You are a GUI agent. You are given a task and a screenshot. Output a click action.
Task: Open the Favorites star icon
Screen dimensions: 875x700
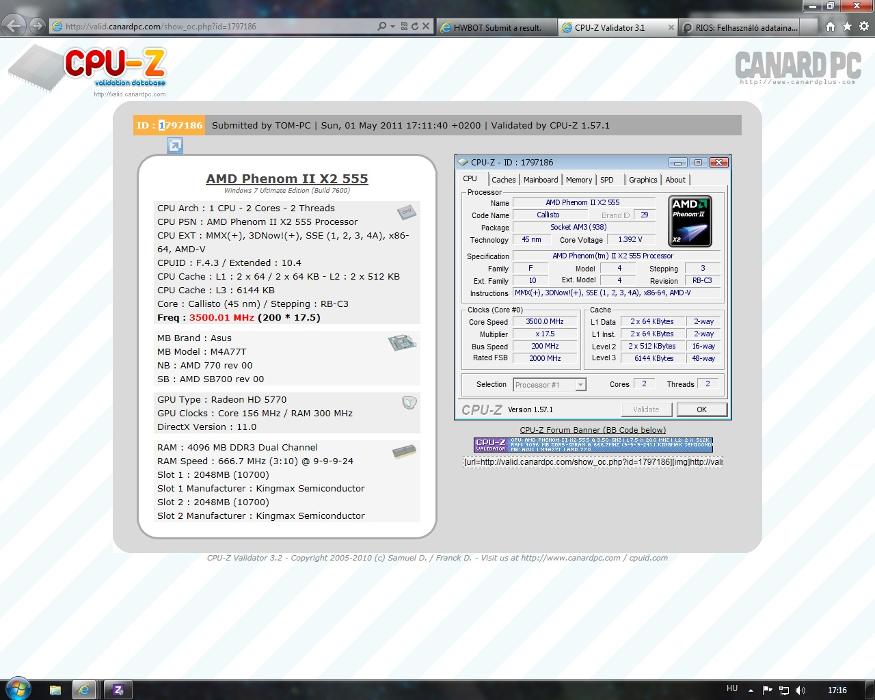[847, 26]
